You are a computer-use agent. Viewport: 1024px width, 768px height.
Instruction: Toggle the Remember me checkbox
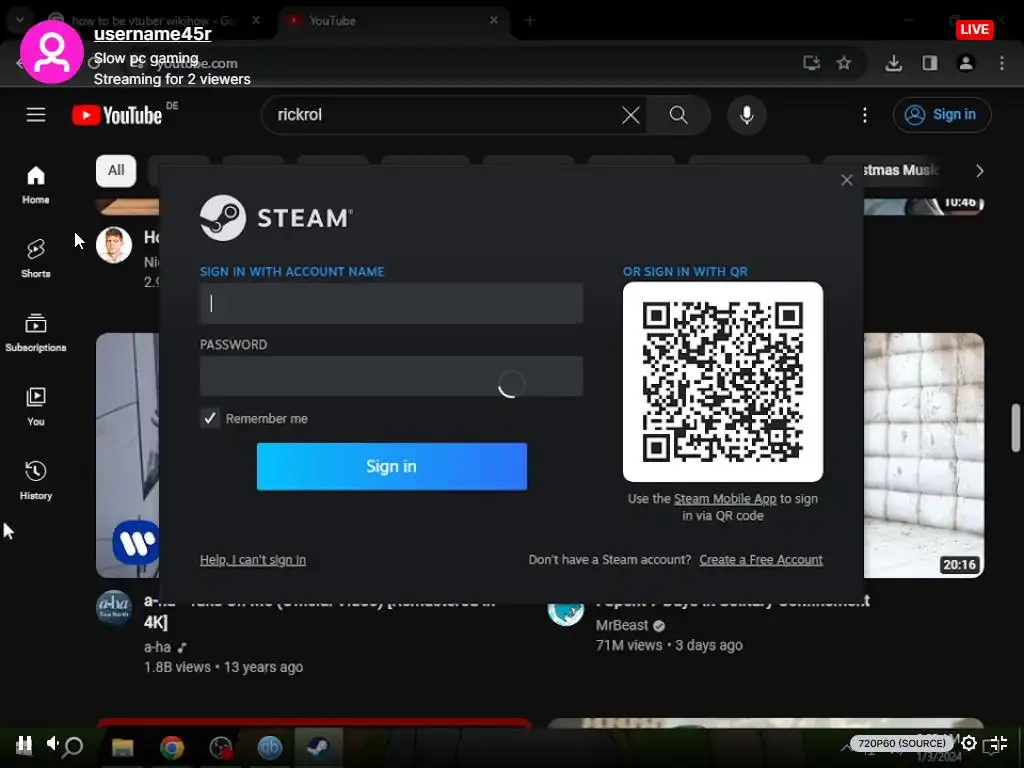210,419
